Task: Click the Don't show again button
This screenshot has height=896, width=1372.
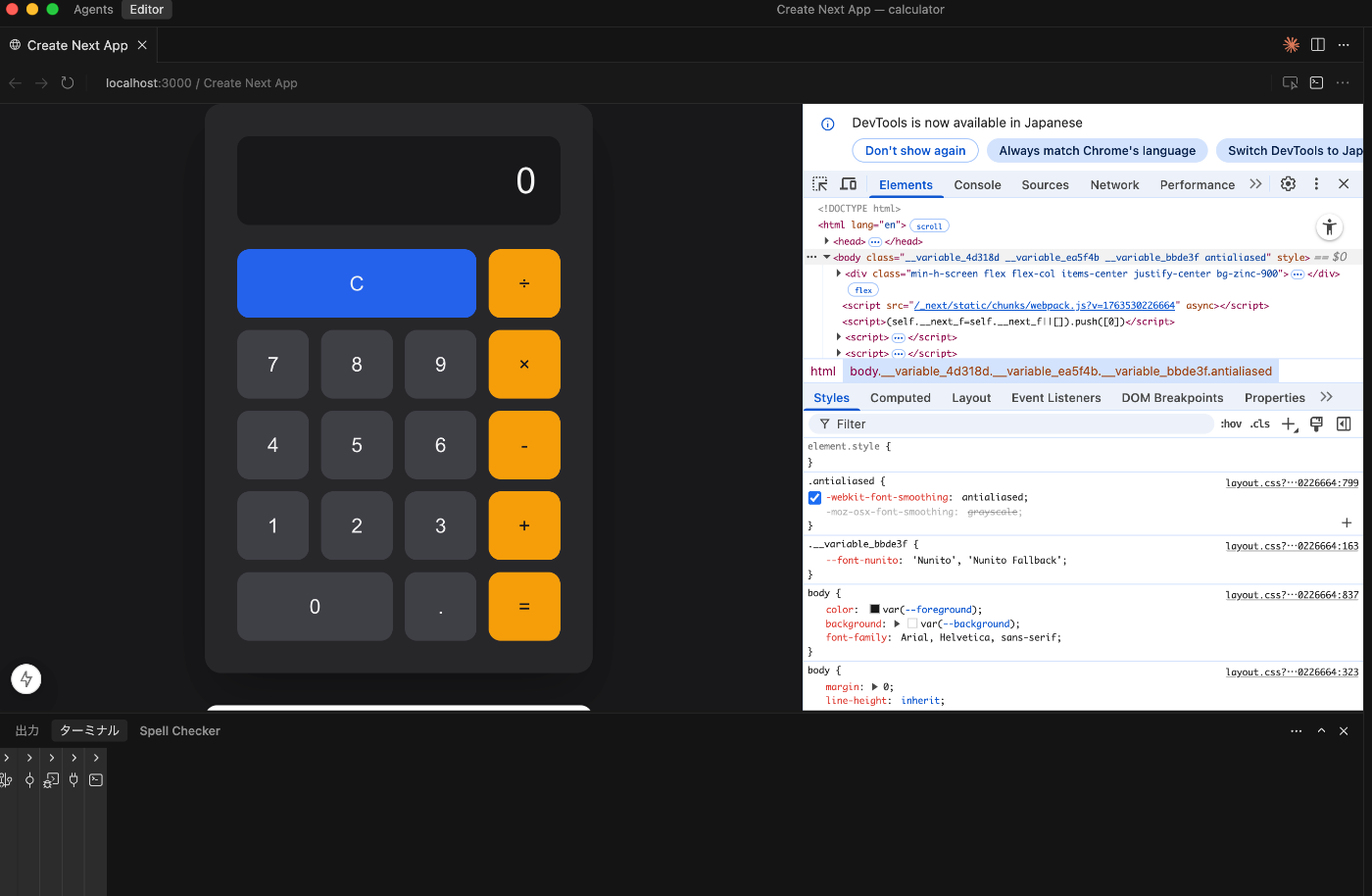Action: (915, 151)
